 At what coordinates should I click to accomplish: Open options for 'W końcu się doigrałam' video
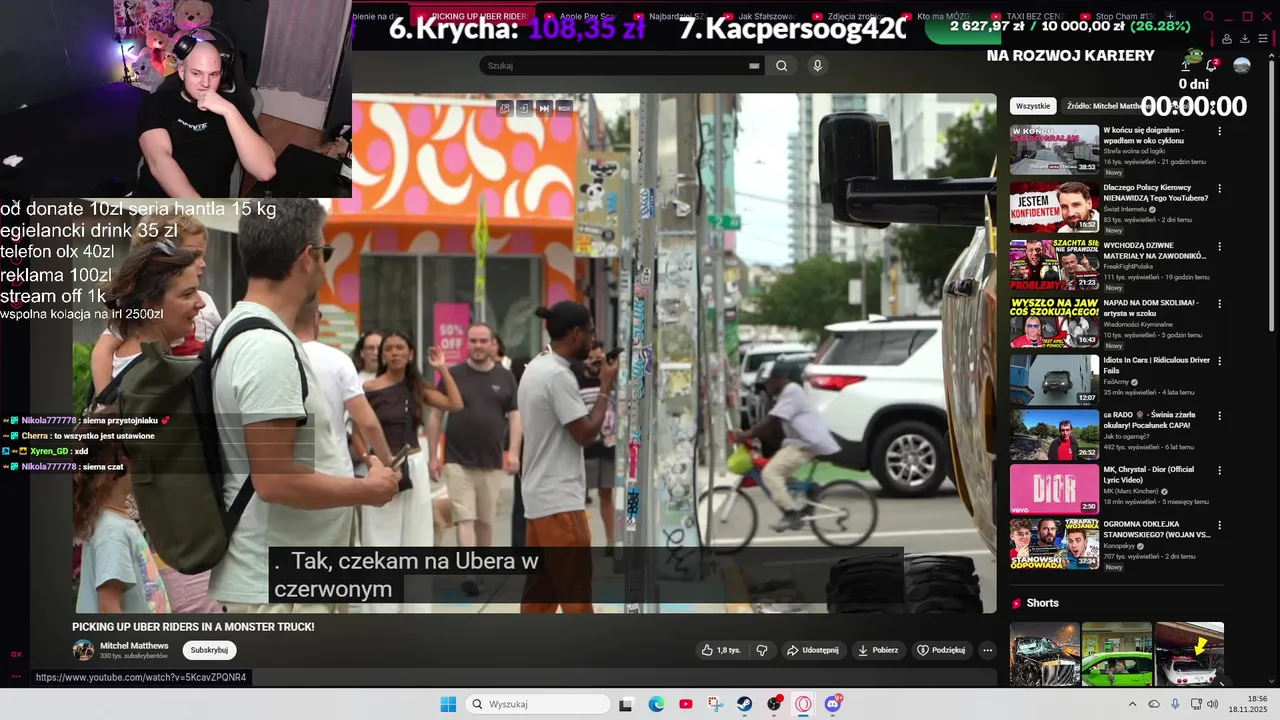(x=1219, y=131)
